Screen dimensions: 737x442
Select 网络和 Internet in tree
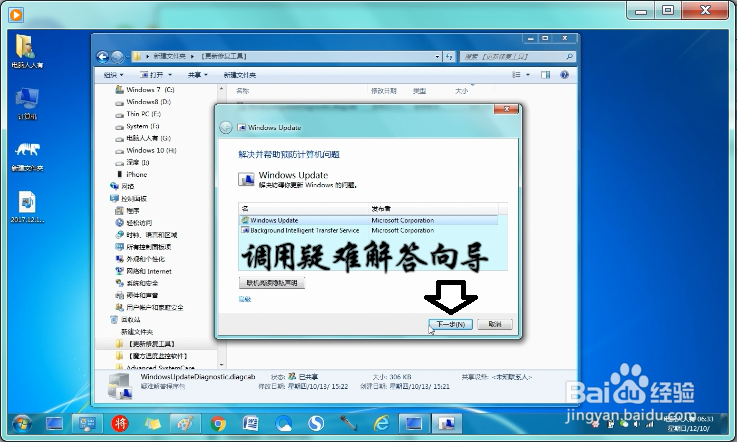tap(144, 271)
